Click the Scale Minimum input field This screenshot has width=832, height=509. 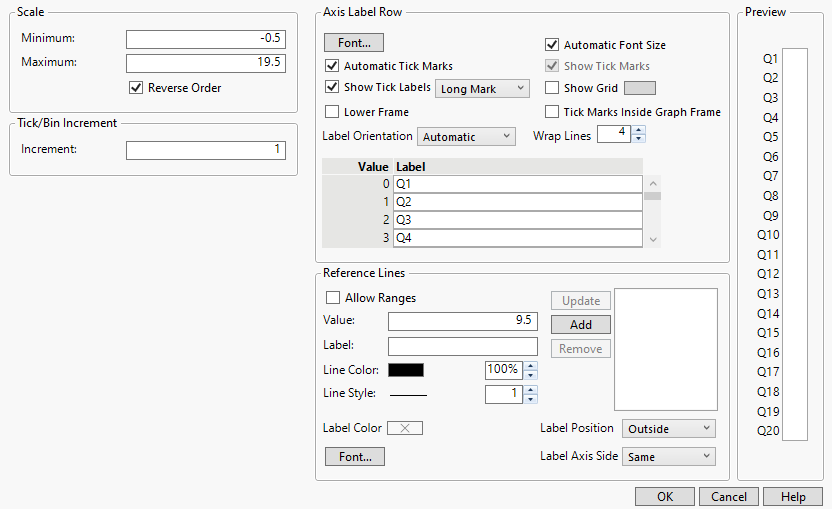point(206,39)
